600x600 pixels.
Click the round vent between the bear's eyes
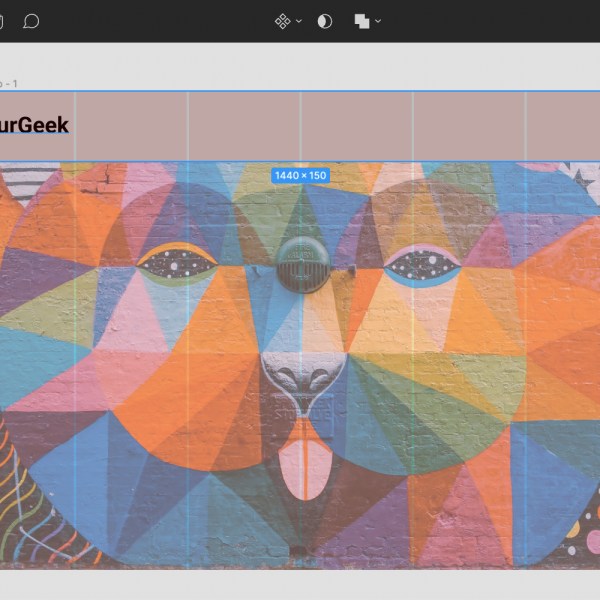[300, 263]
